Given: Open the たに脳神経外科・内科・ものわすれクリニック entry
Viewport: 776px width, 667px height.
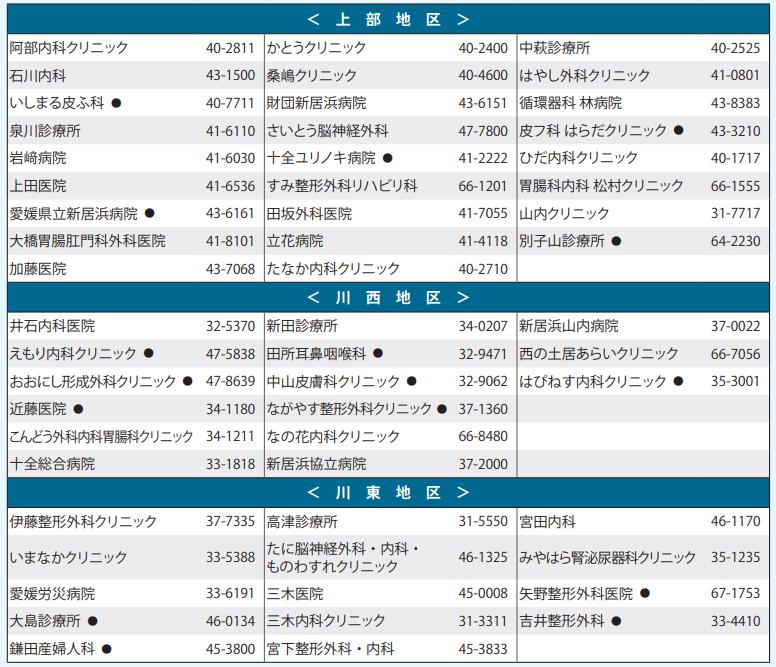Looking at the screenshot, I should point(343,558).
